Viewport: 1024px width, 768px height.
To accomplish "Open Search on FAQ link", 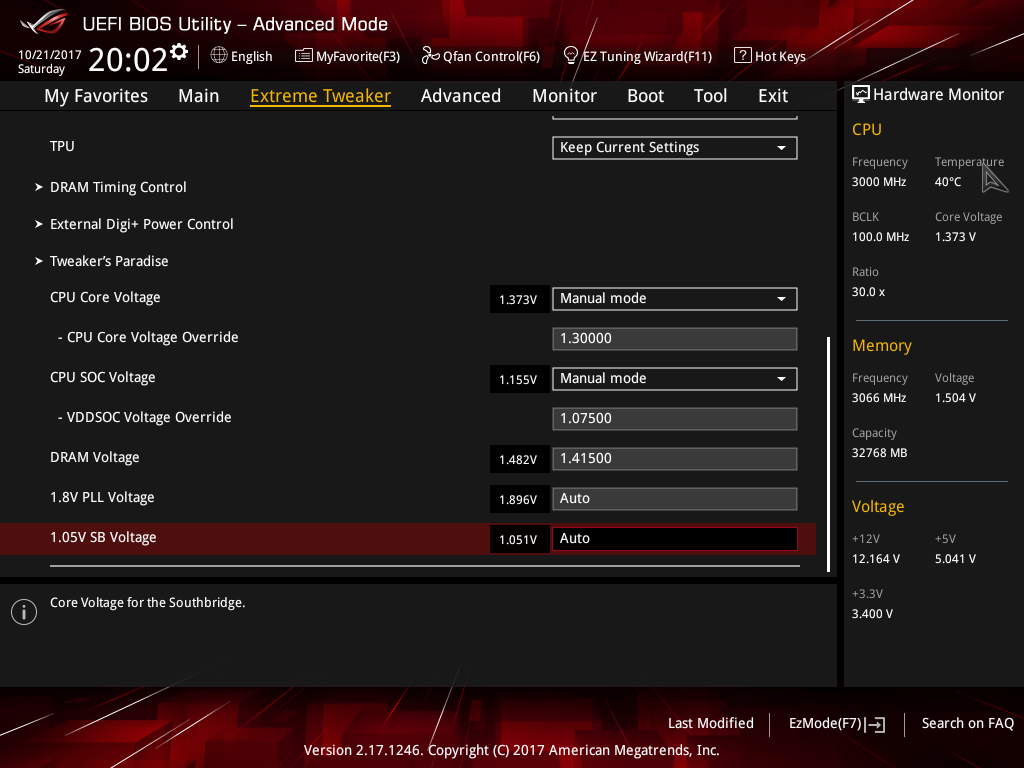I will pyautogui.click(x=968, y=724).
